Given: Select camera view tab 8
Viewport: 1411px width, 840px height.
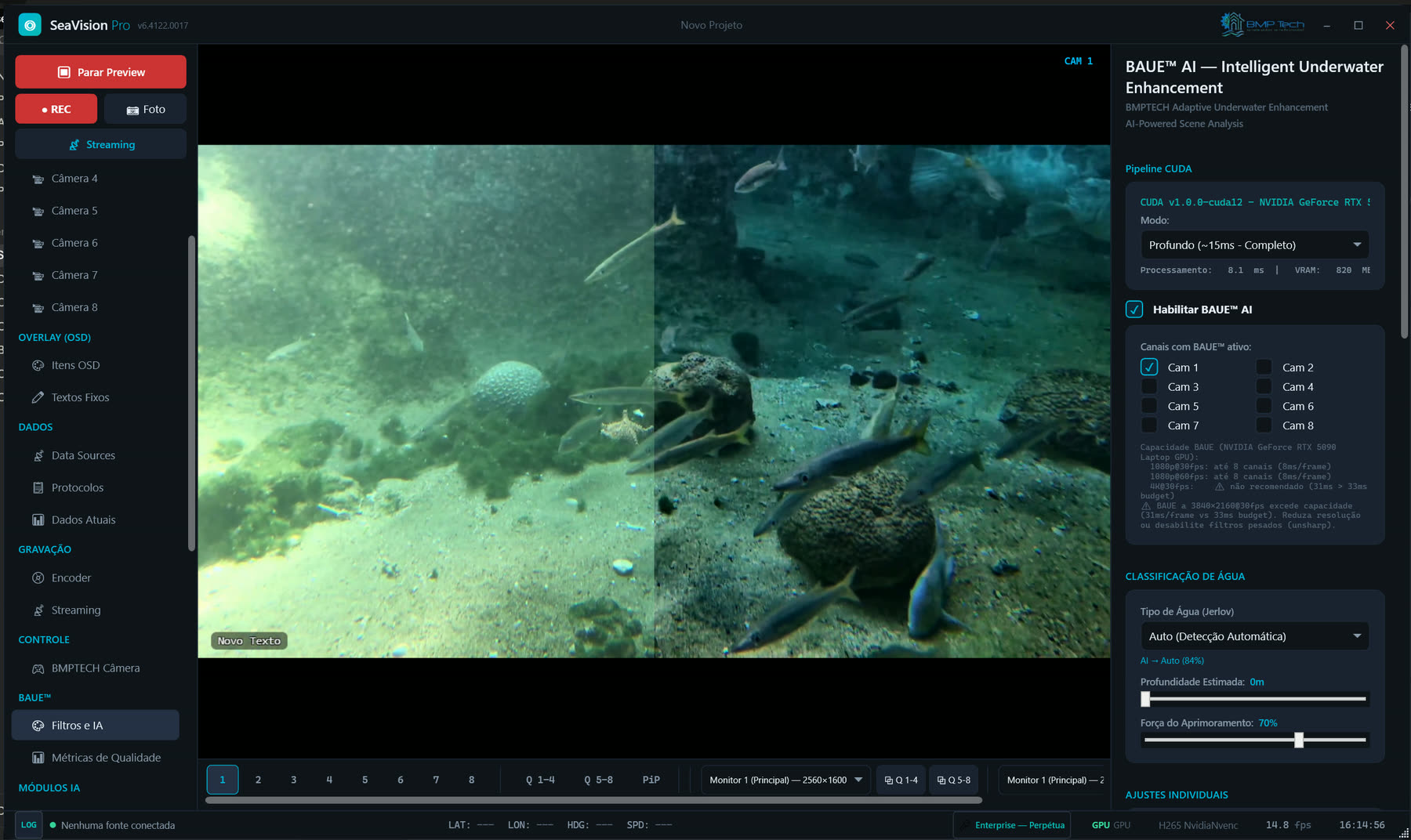Looking at the screenshot, I should [471, 780].
